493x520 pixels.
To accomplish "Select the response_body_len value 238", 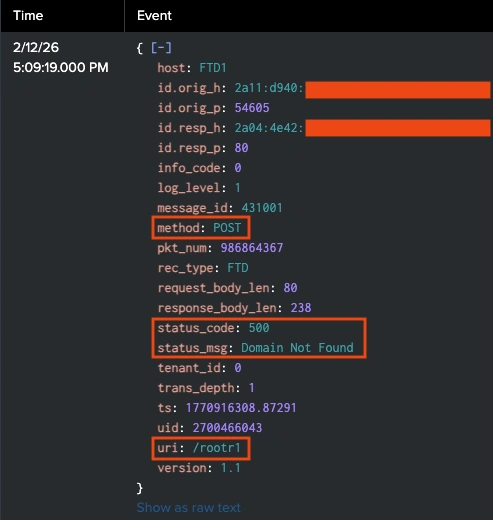I will [301, 308].
